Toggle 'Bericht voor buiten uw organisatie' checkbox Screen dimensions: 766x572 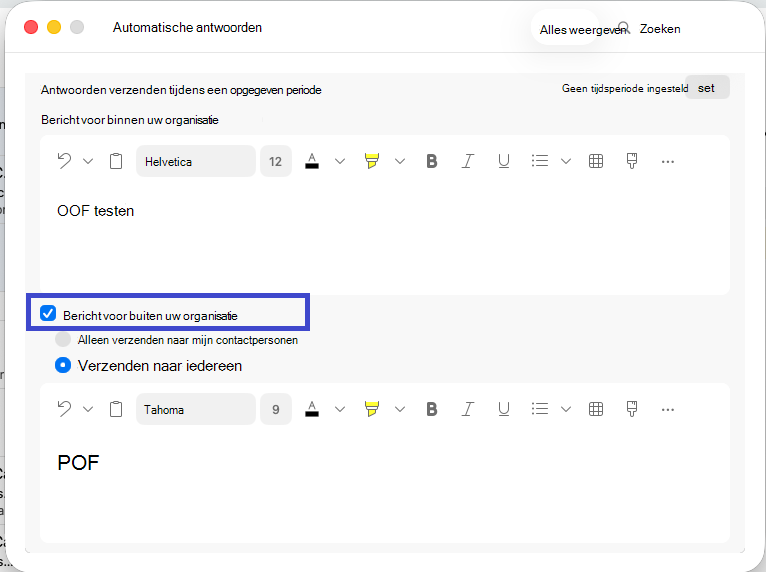(48, 313)
